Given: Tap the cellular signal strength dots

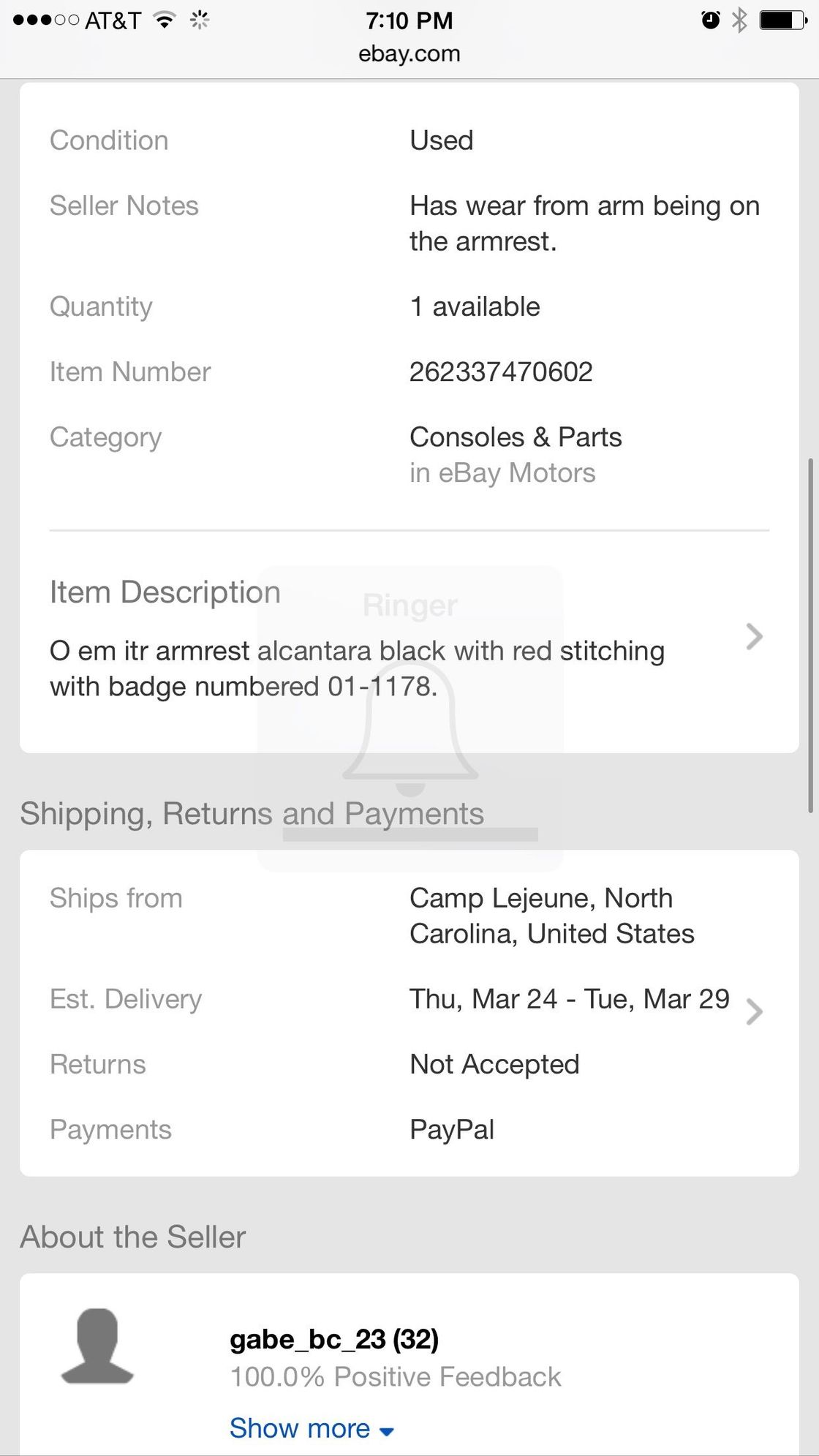Looking at the screenshot, I should coord(45,20).
